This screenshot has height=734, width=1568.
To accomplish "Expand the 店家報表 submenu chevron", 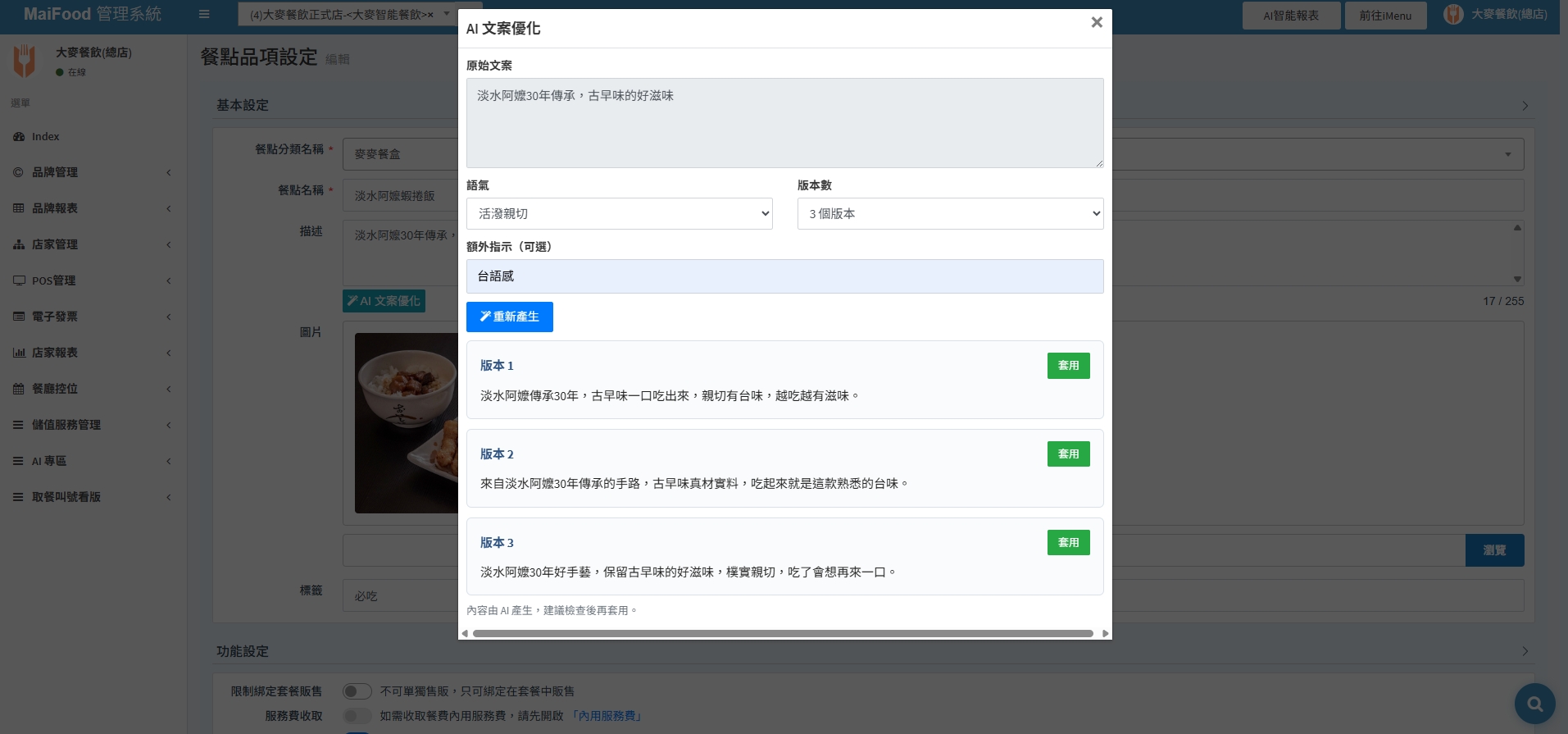I will click(169, 353).
